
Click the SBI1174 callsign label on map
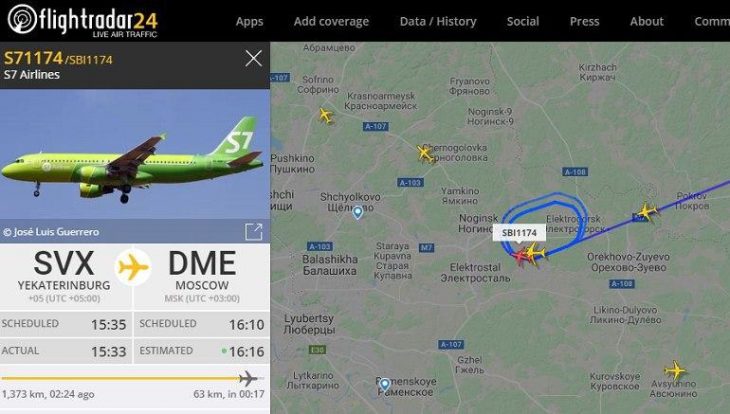click(519, 233)
